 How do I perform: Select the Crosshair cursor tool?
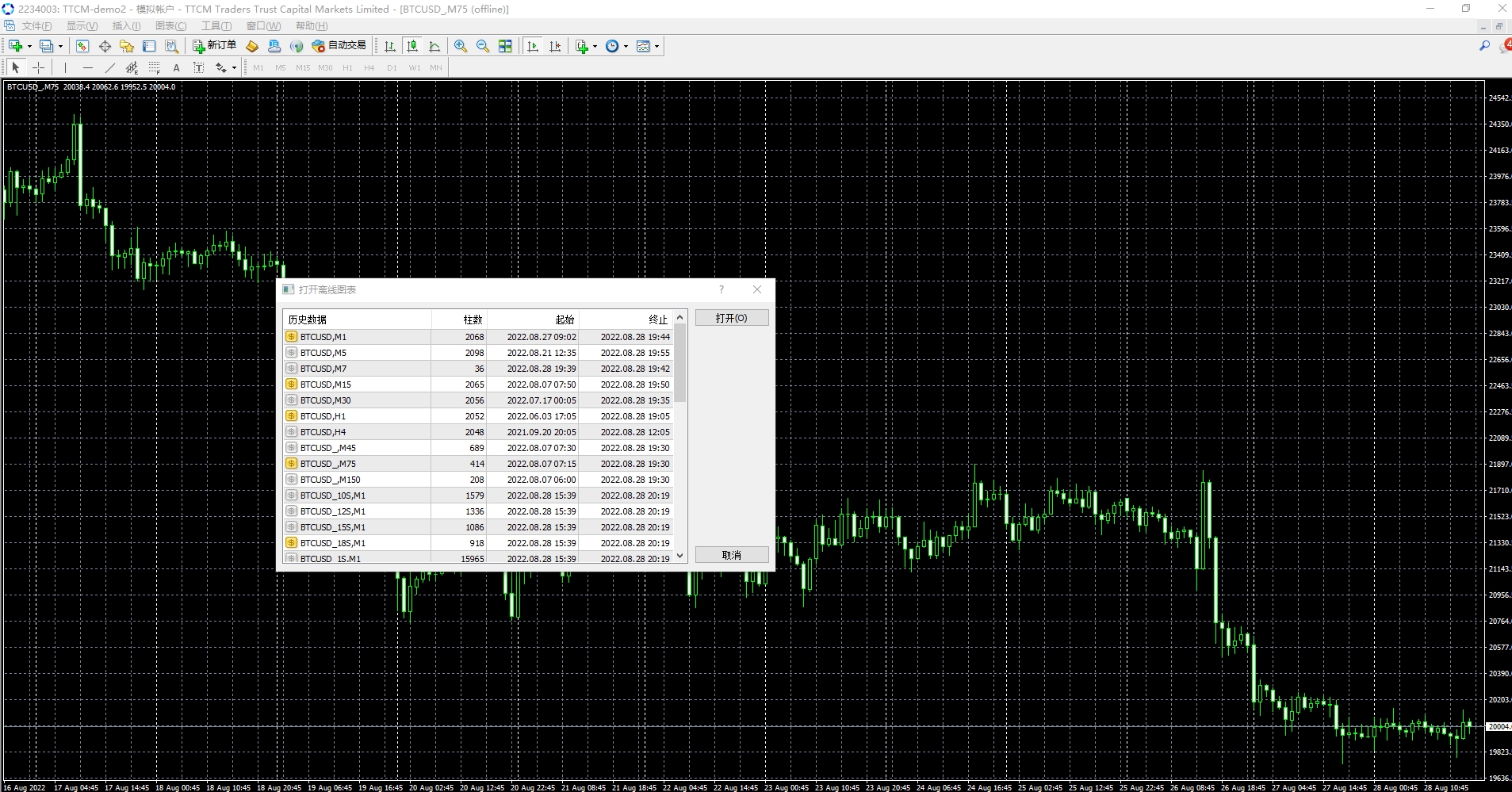38,68
